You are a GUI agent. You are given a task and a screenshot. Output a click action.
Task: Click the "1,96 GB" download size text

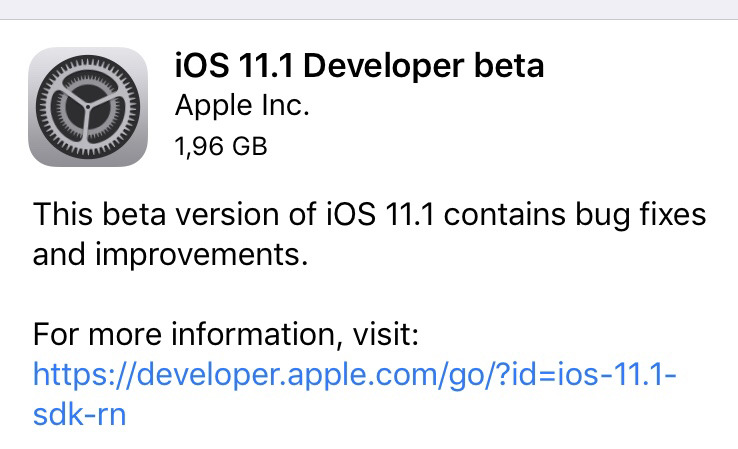click(221, 146)
